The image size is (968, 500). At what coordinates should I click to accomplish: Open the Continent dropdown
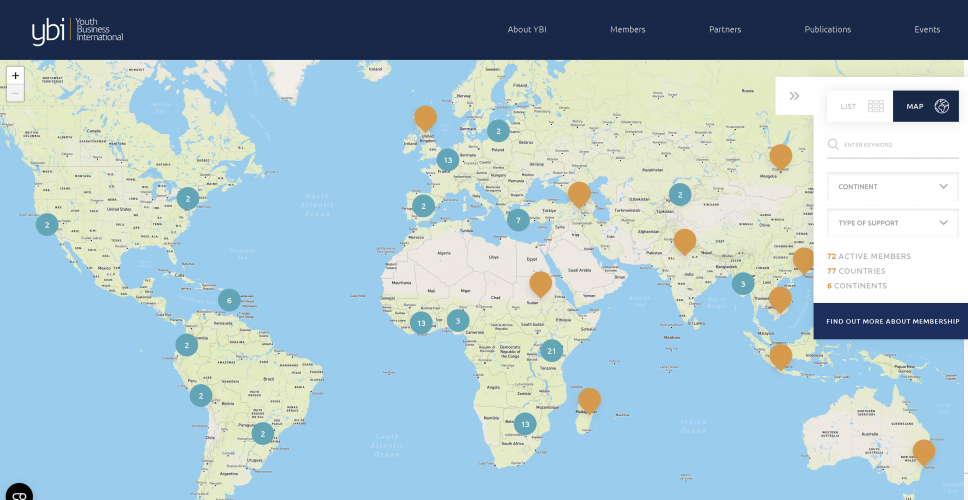pos(893,186)
